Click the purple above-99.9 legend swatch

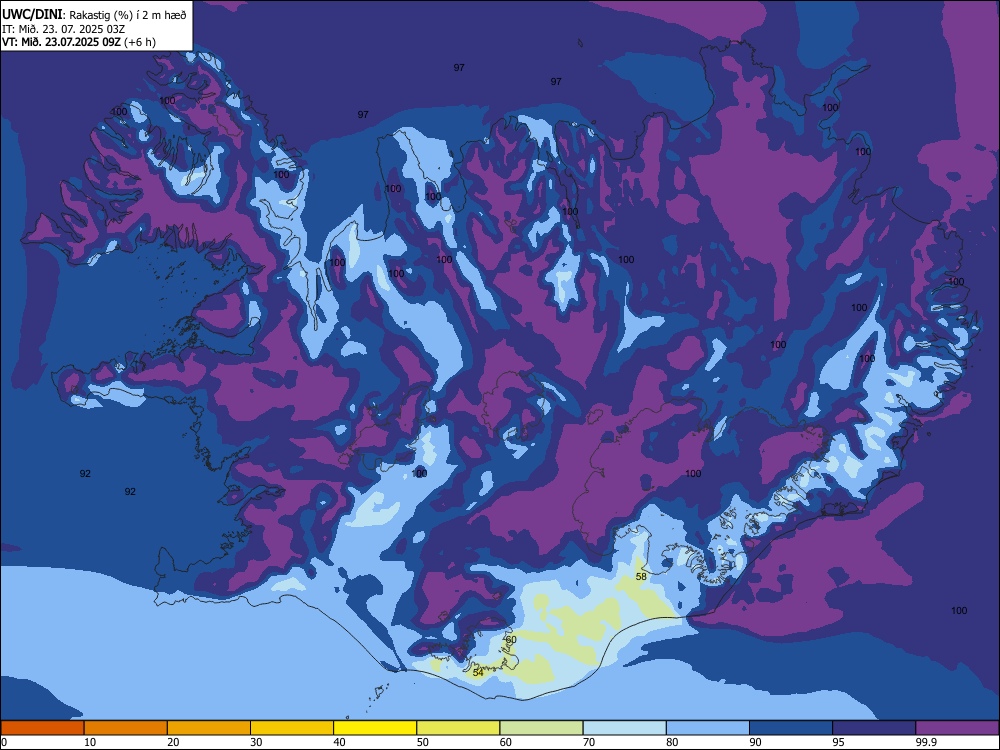click(957, 728)
